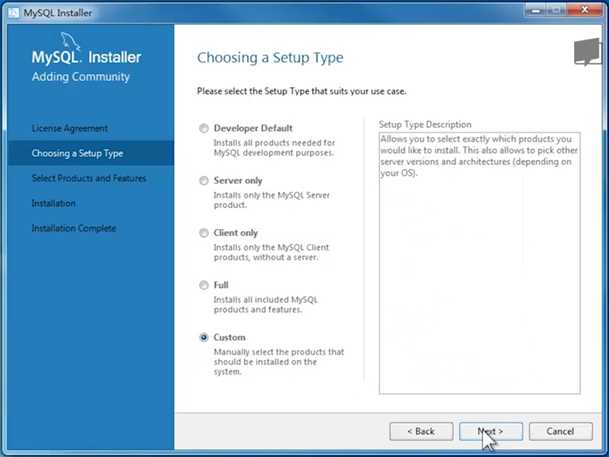Click the 'Adding Community' subtitle text
609x457 pixels.
click(81, 77)
